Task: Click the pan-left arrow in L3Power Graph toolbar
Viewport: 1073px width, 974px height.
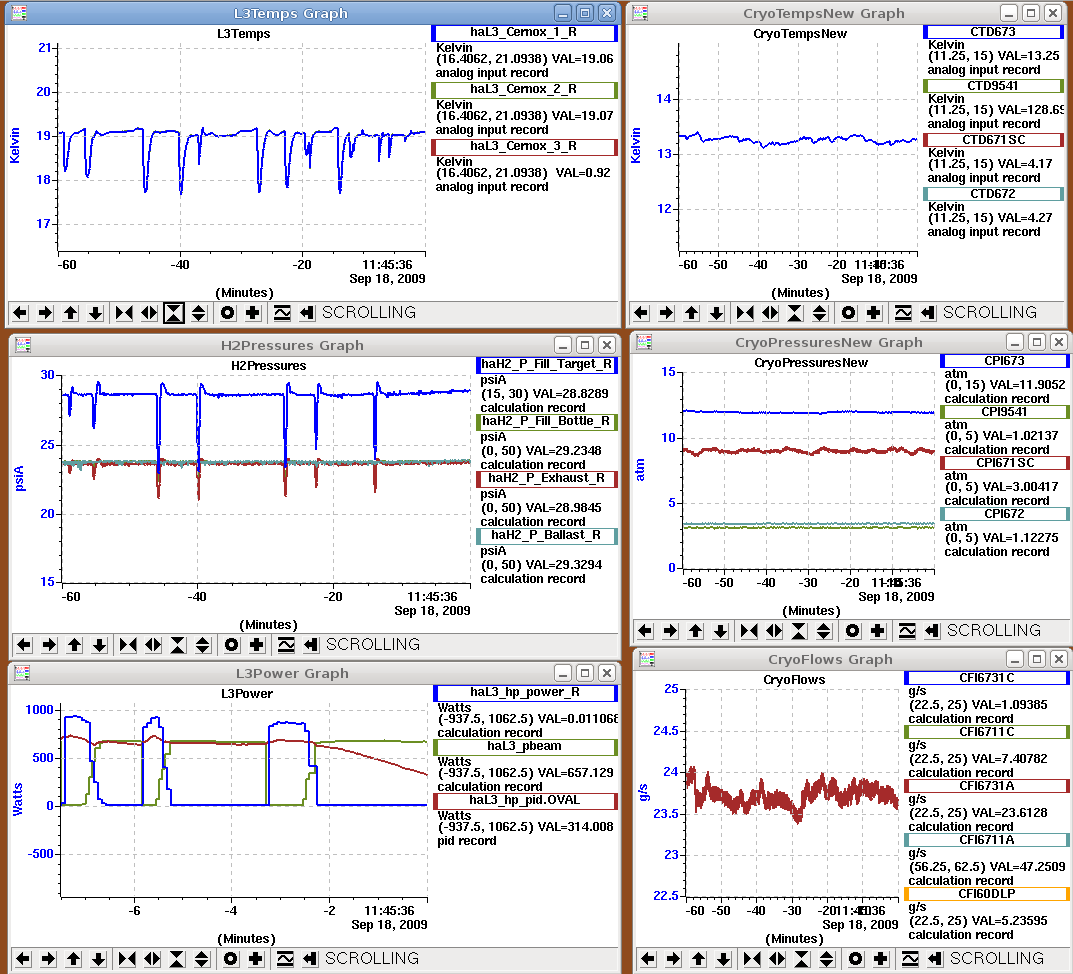Action: click(x=23, y=959)
